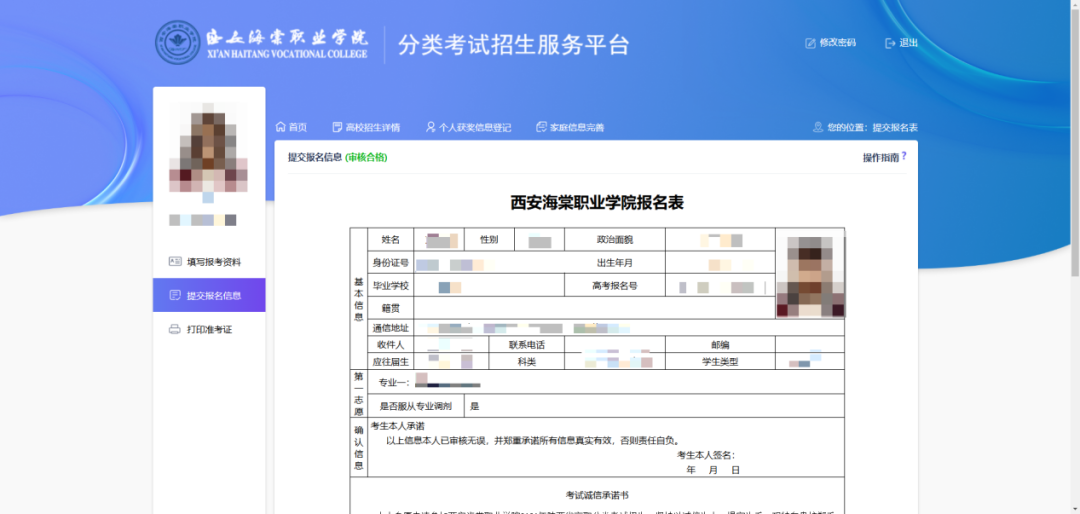Viewport: 1080px width, 514px height.
Task: Click the 出生年月 table cell
Action: 615,263
